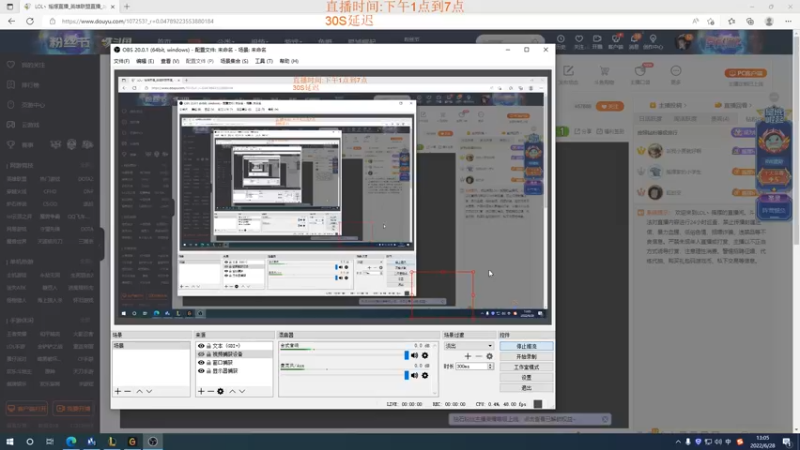The height and width of the screenshot is (450, 800).
Task: Add a scene transition with plus icon
Action: point(468,356)
